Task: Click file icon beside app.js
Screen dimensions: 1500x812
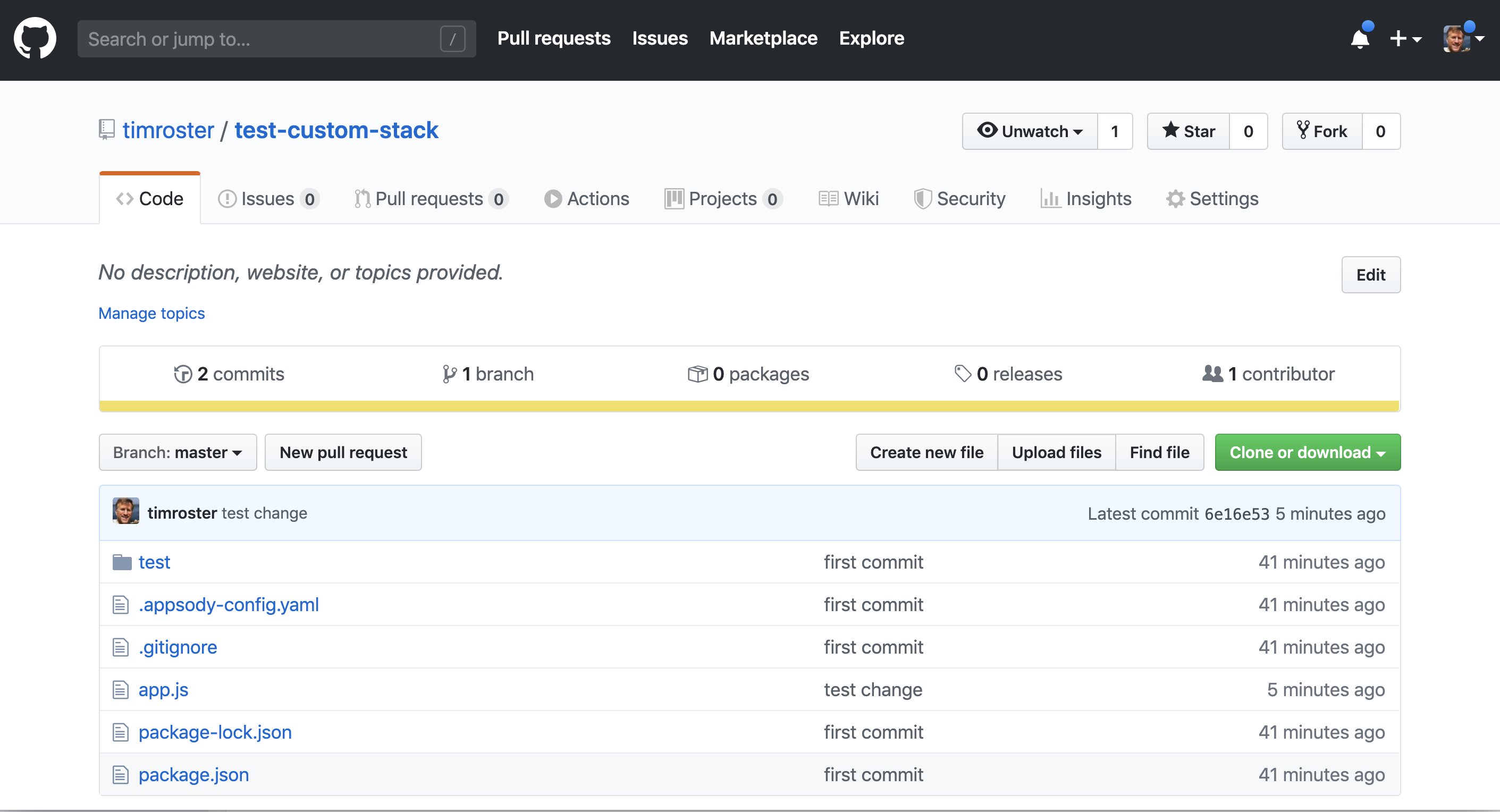Action: (x=121, y=690)
